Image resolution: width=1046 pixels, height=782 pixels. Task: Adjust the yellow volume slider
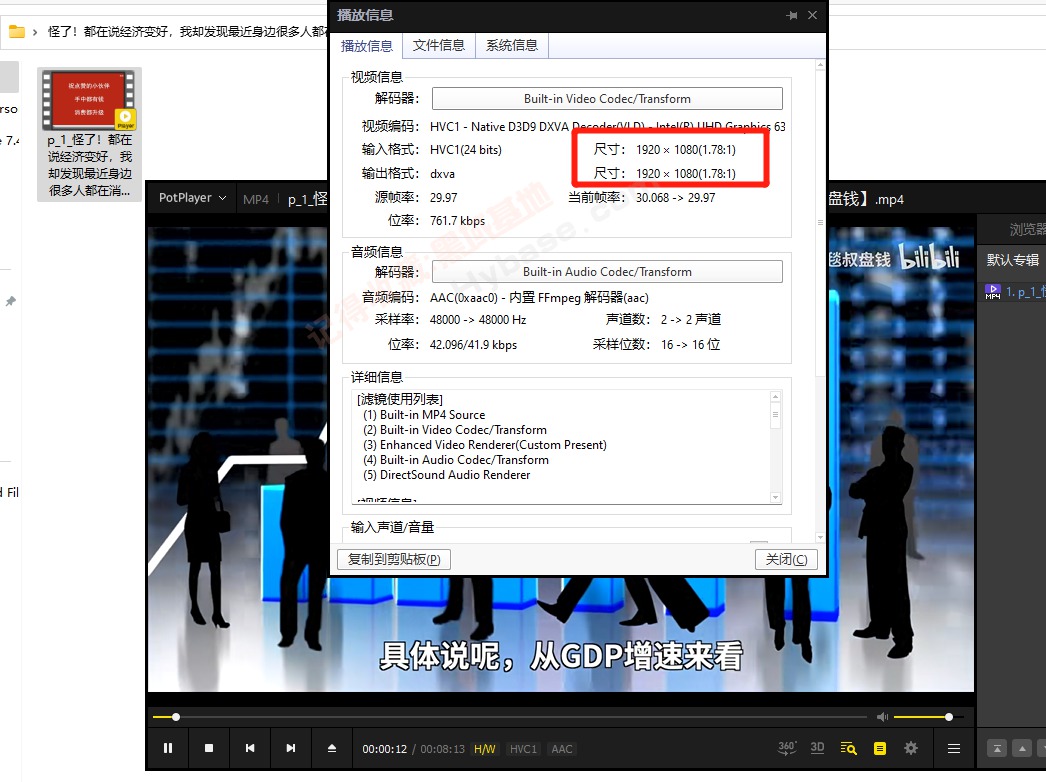pos(928,717)
